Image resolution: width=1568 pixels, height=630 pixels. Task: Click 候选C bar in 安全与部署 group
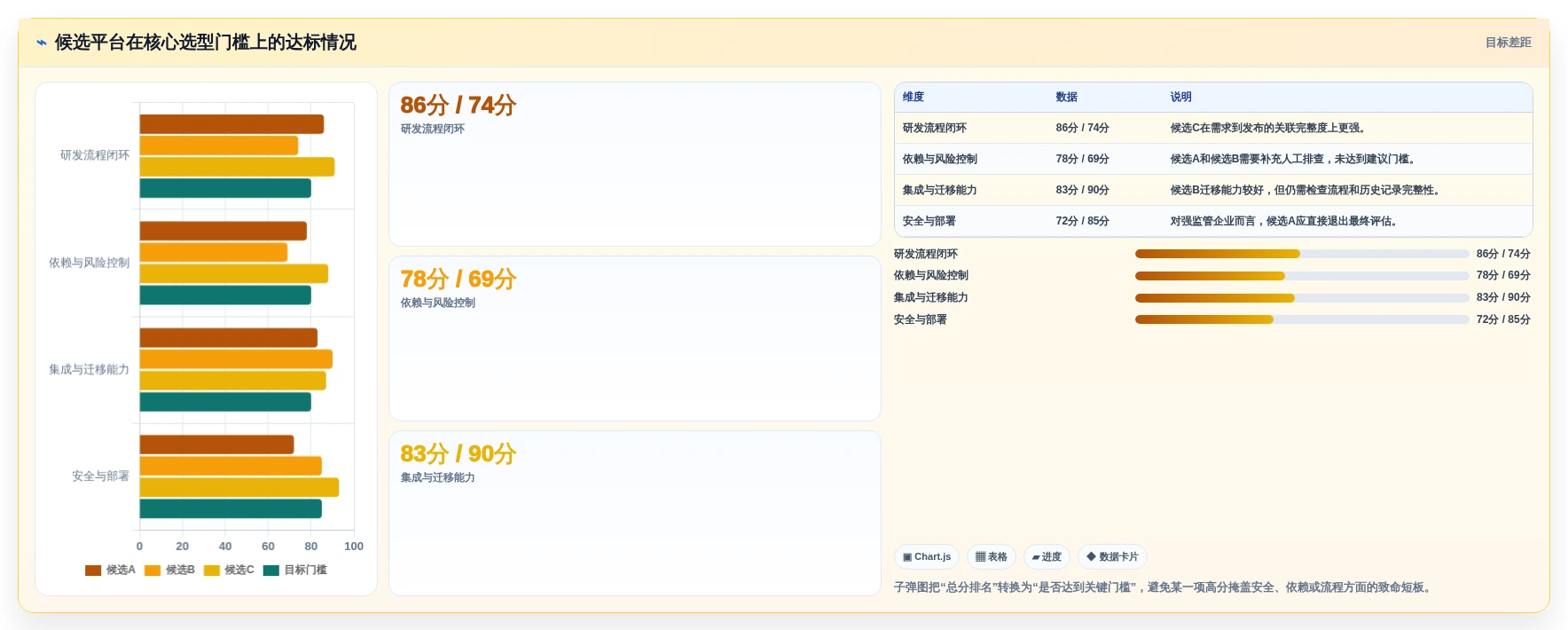click(239, 487)
